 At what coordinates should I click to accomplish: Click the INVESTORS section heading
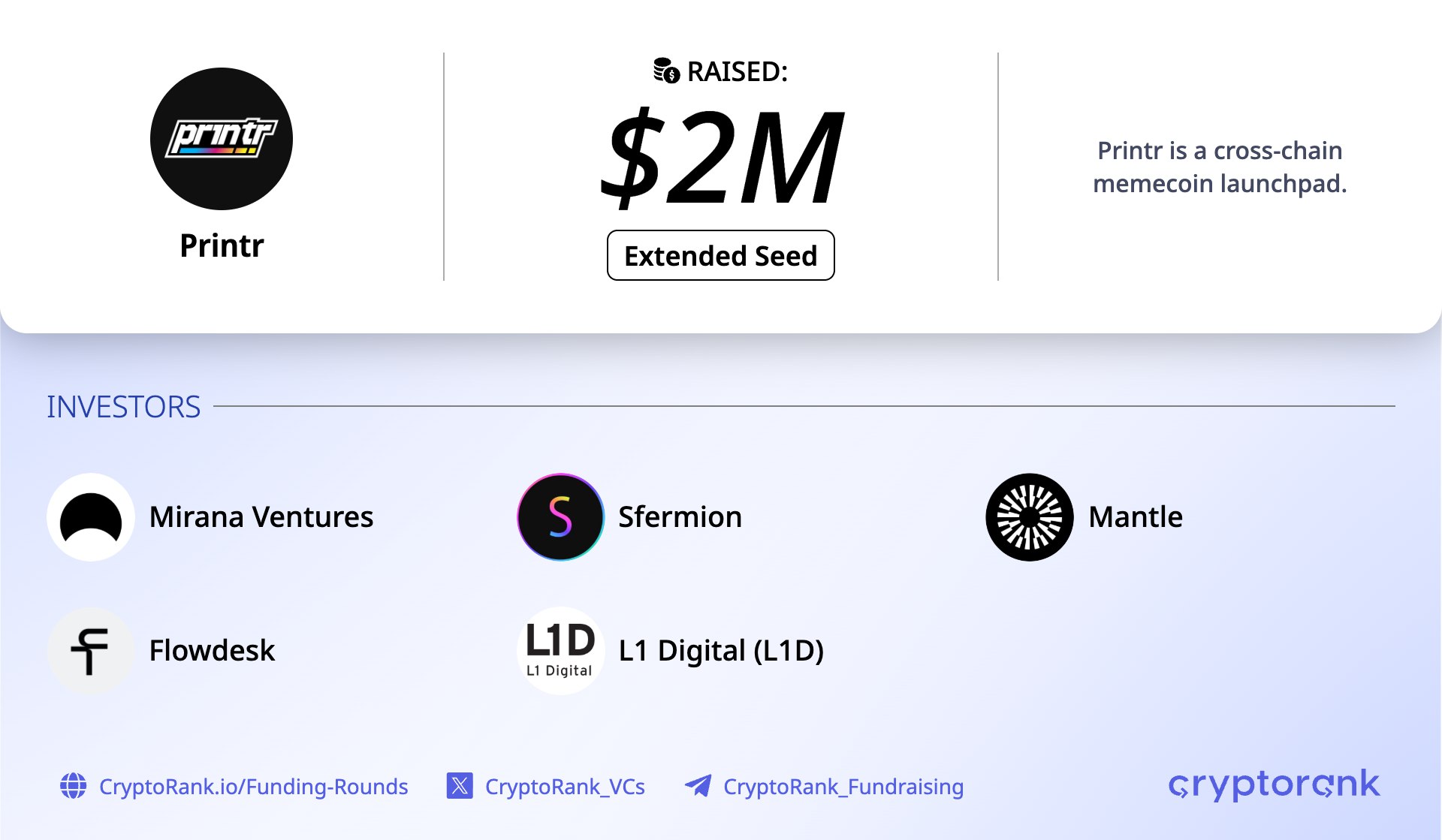point(124,407)
